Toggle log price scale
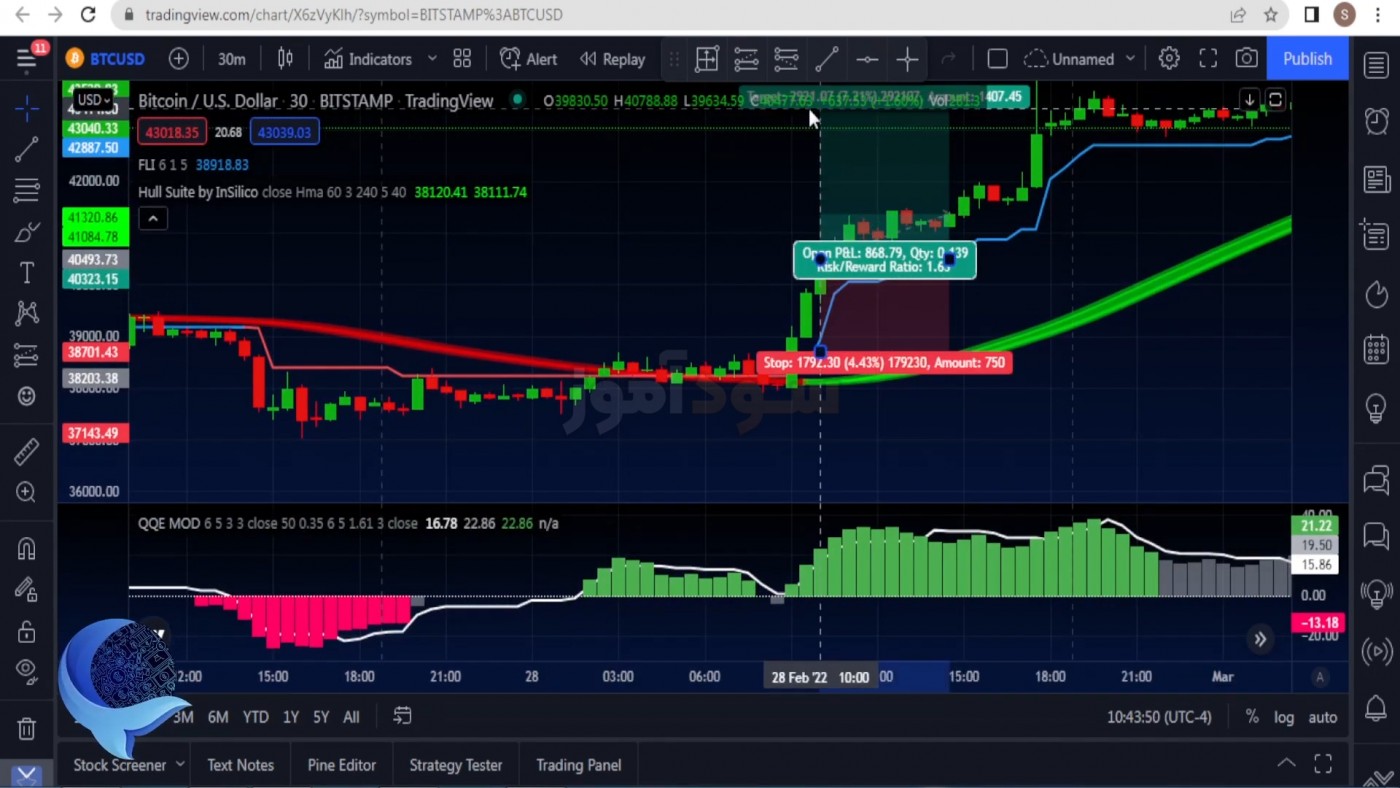 (x=1284, y=717)
